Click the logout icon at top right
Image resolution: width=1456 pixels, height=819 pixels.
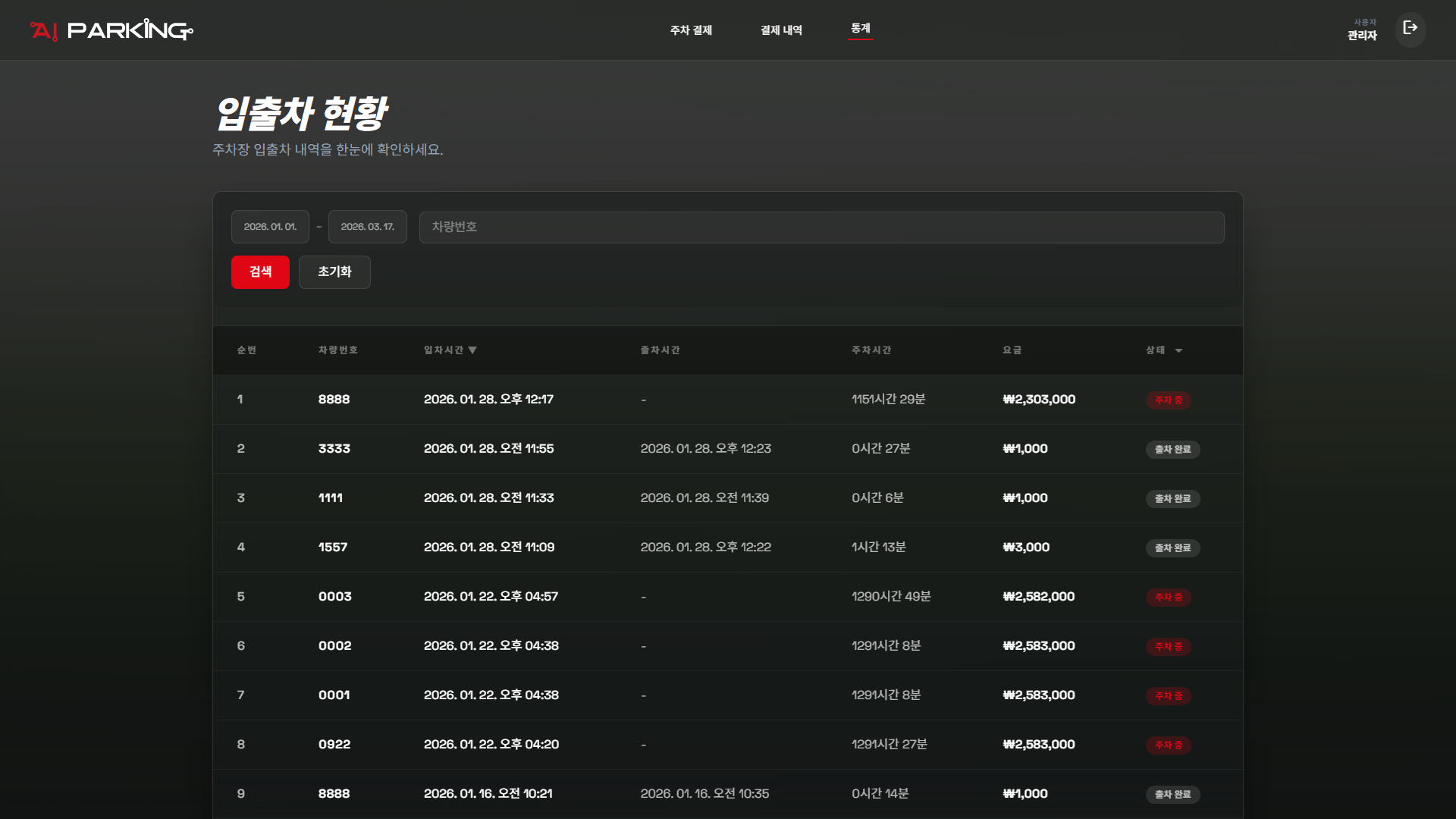point(1410,29)
